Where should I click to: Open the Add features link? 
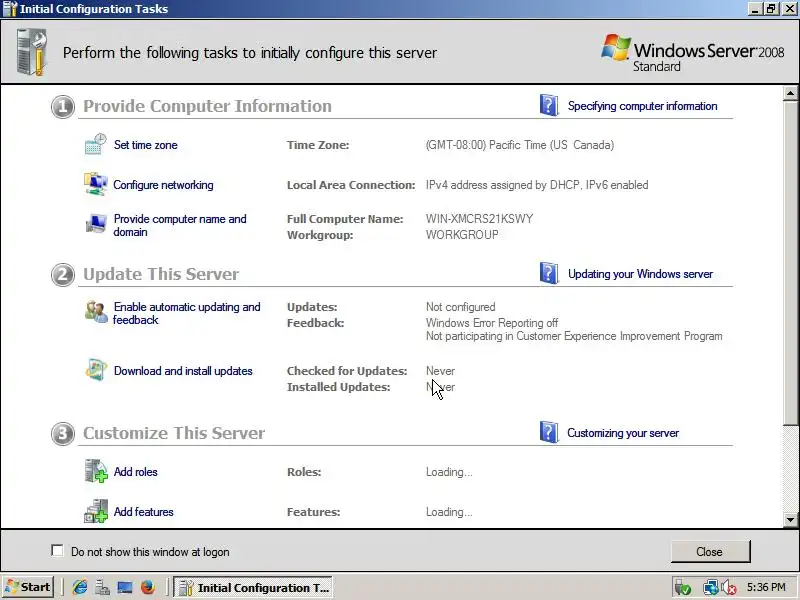point(143,512)
